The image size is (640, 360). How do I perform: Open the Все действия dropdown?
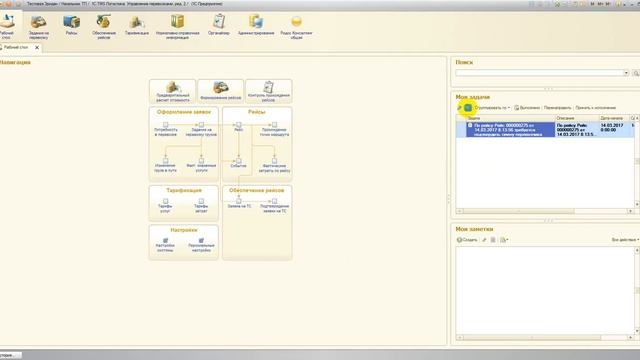(625, 240)
